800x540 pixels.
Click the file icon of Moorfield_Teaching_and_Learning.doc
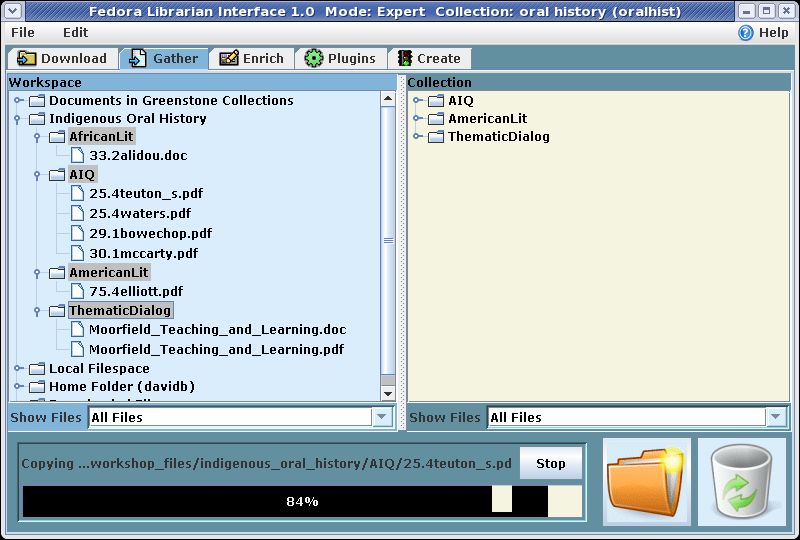(x=77, y=330)
